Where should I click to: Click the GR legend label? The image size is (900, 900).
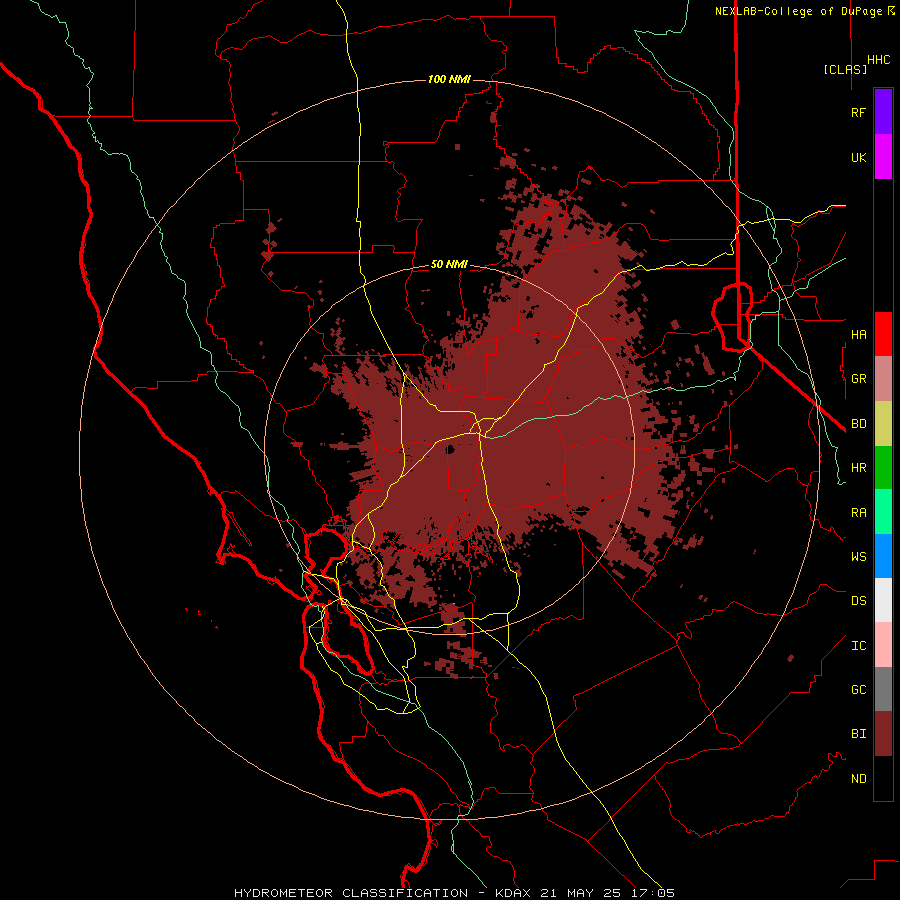point(858,379)
